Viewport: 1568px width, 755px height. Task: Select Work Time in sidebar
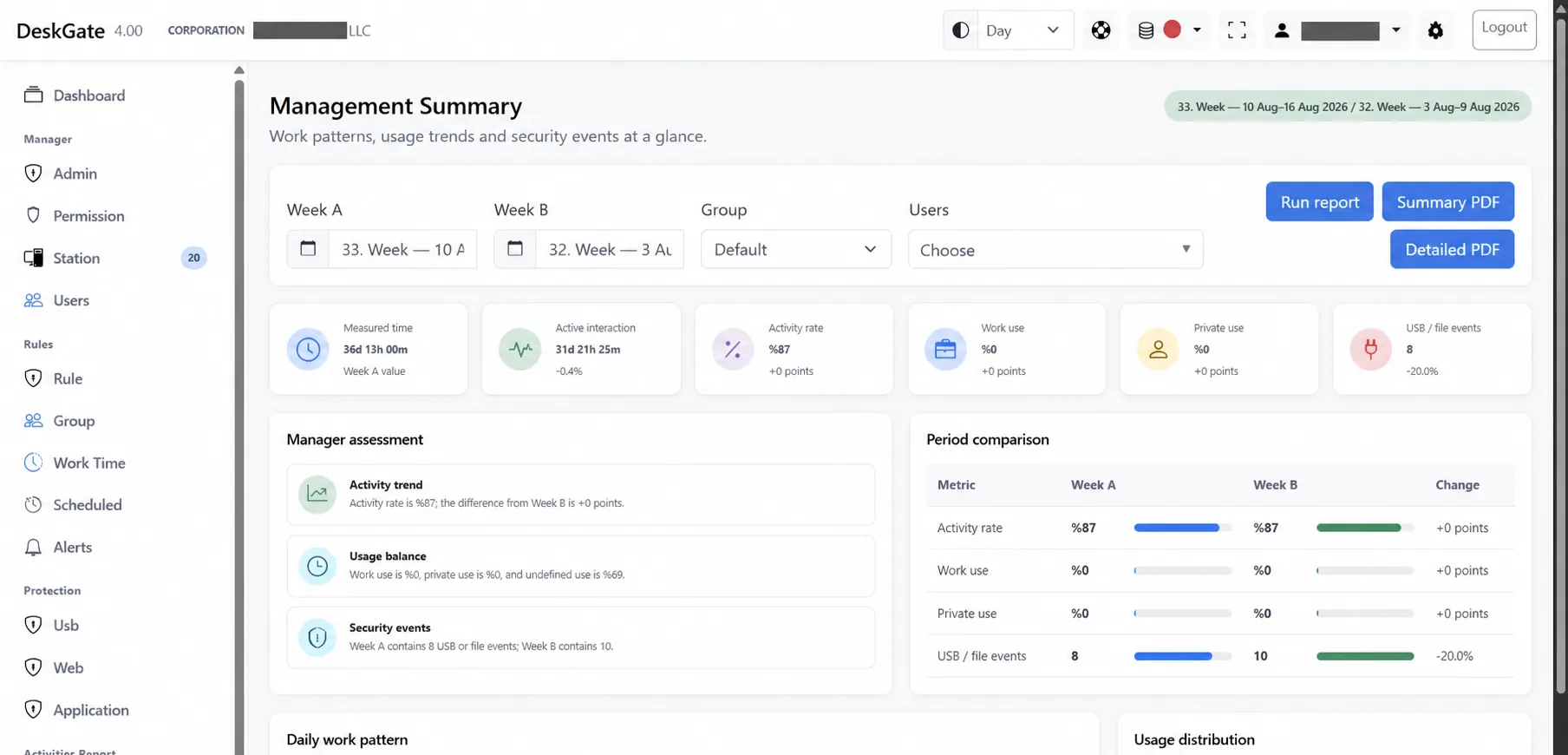(x=89, y=463)
